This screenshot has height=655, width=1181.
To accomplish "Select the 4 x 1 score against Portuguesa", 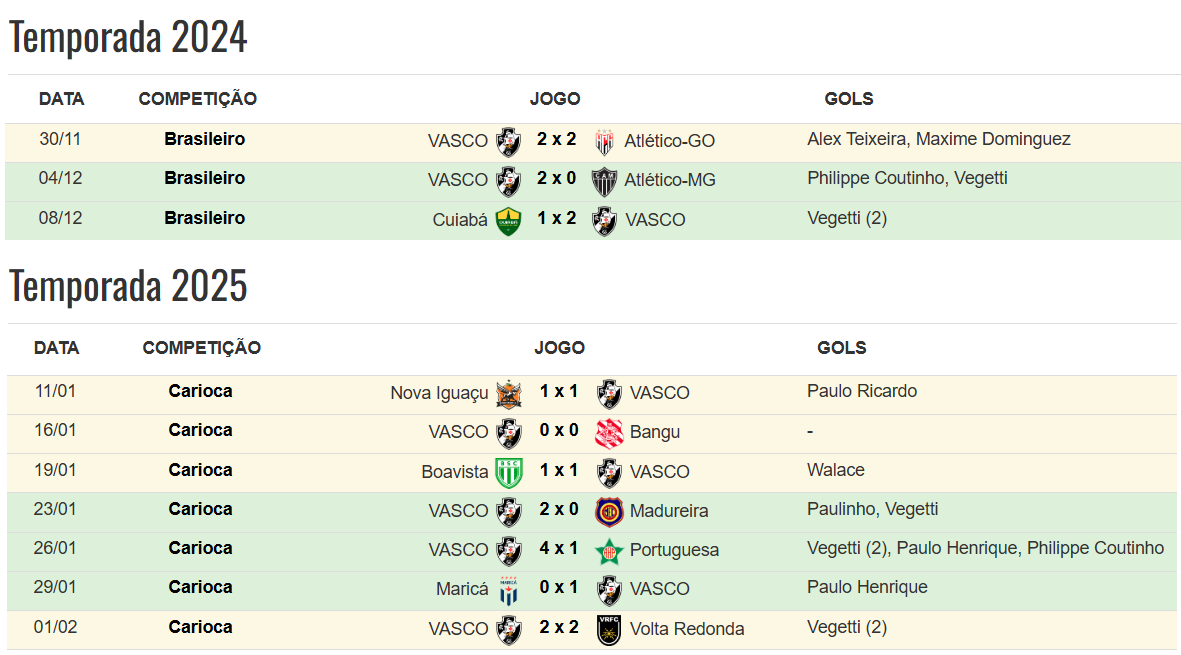I will coord(559,549).
